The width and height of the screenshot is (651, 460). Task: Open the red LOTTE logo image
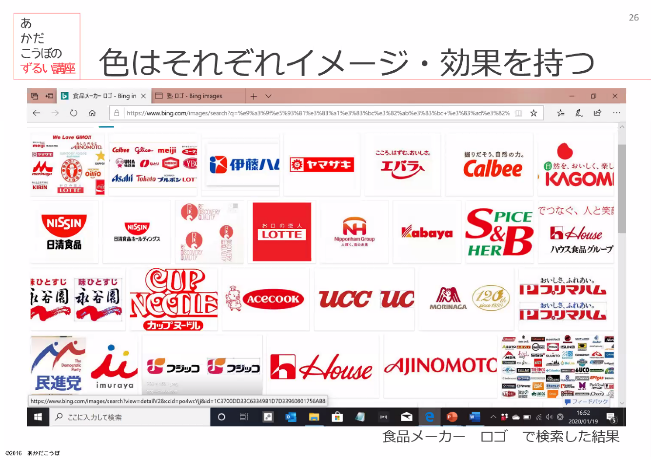282,232
